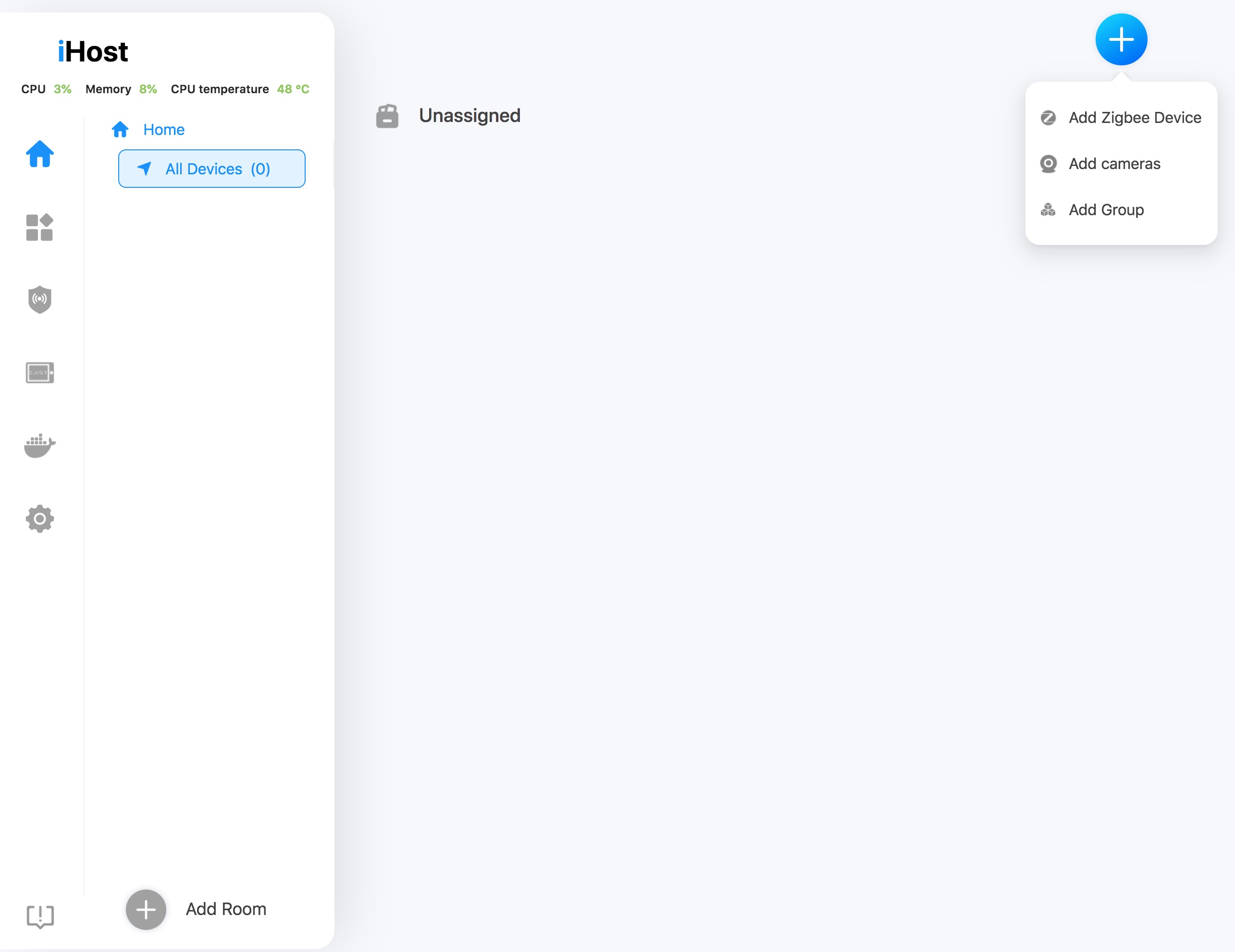Open the Scenes dashboard icon
Screen dimensions: 1235x952
coord(39,227)
